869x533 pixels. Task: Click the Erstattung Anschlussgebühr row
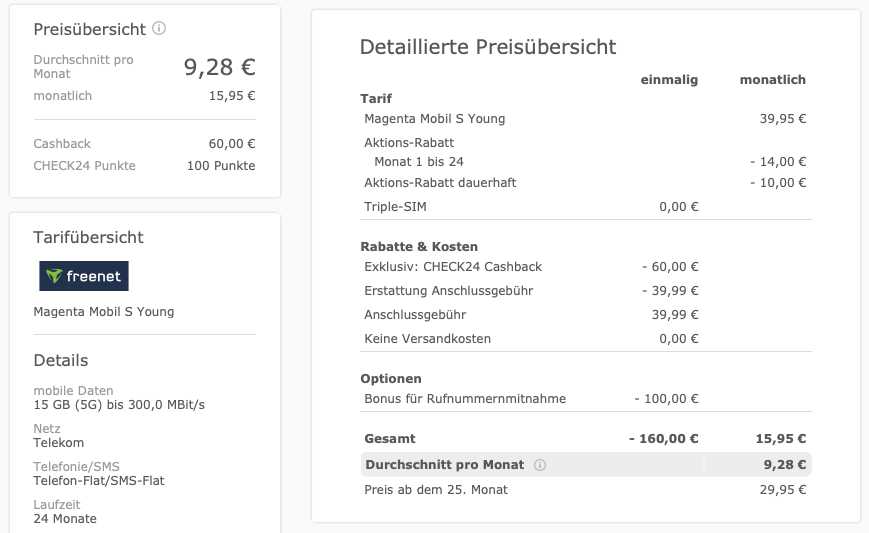click(x=585, y=290)
